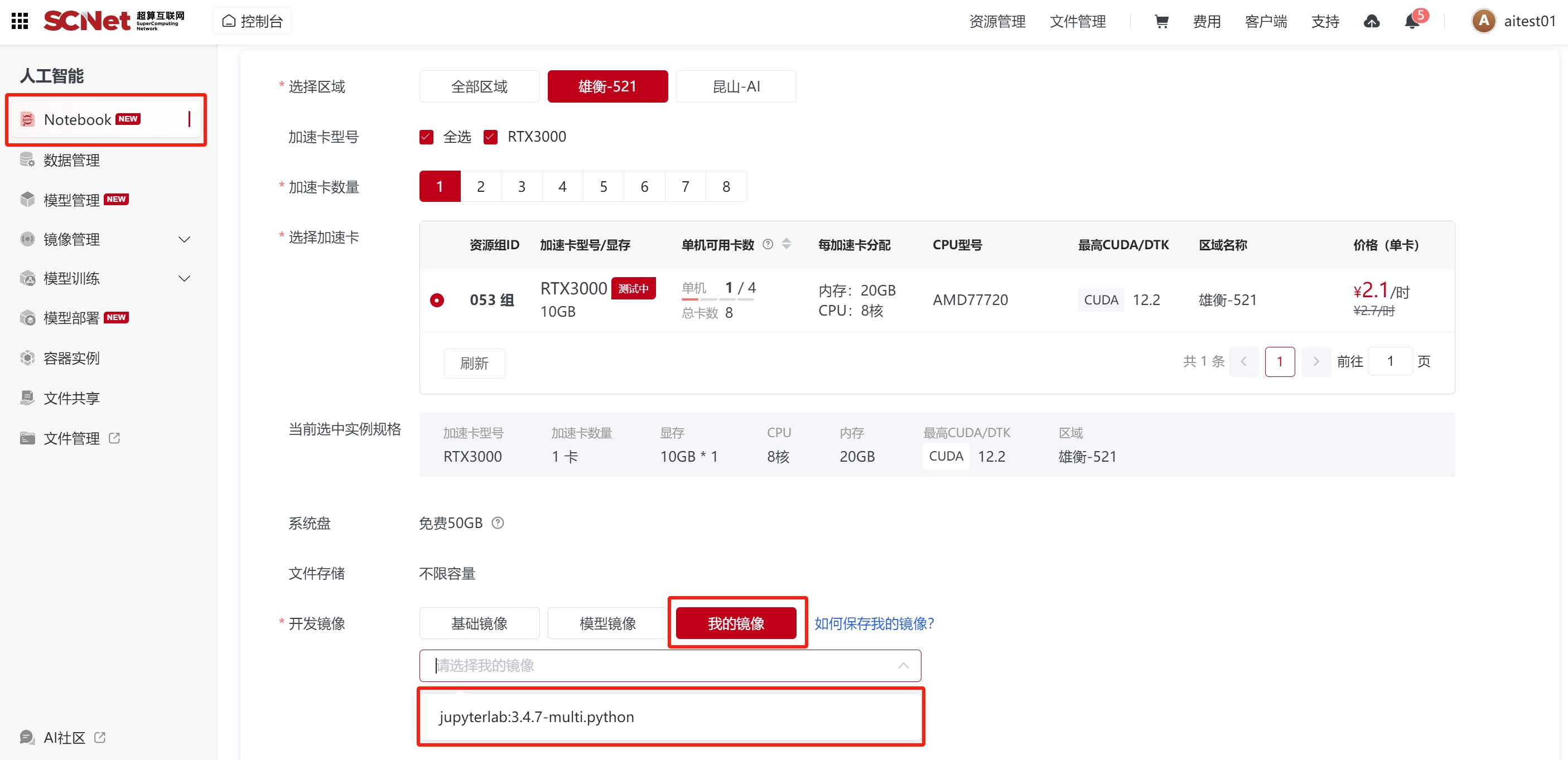Expand the 镜像管理 sidebar menu

(x=184, y=239)
